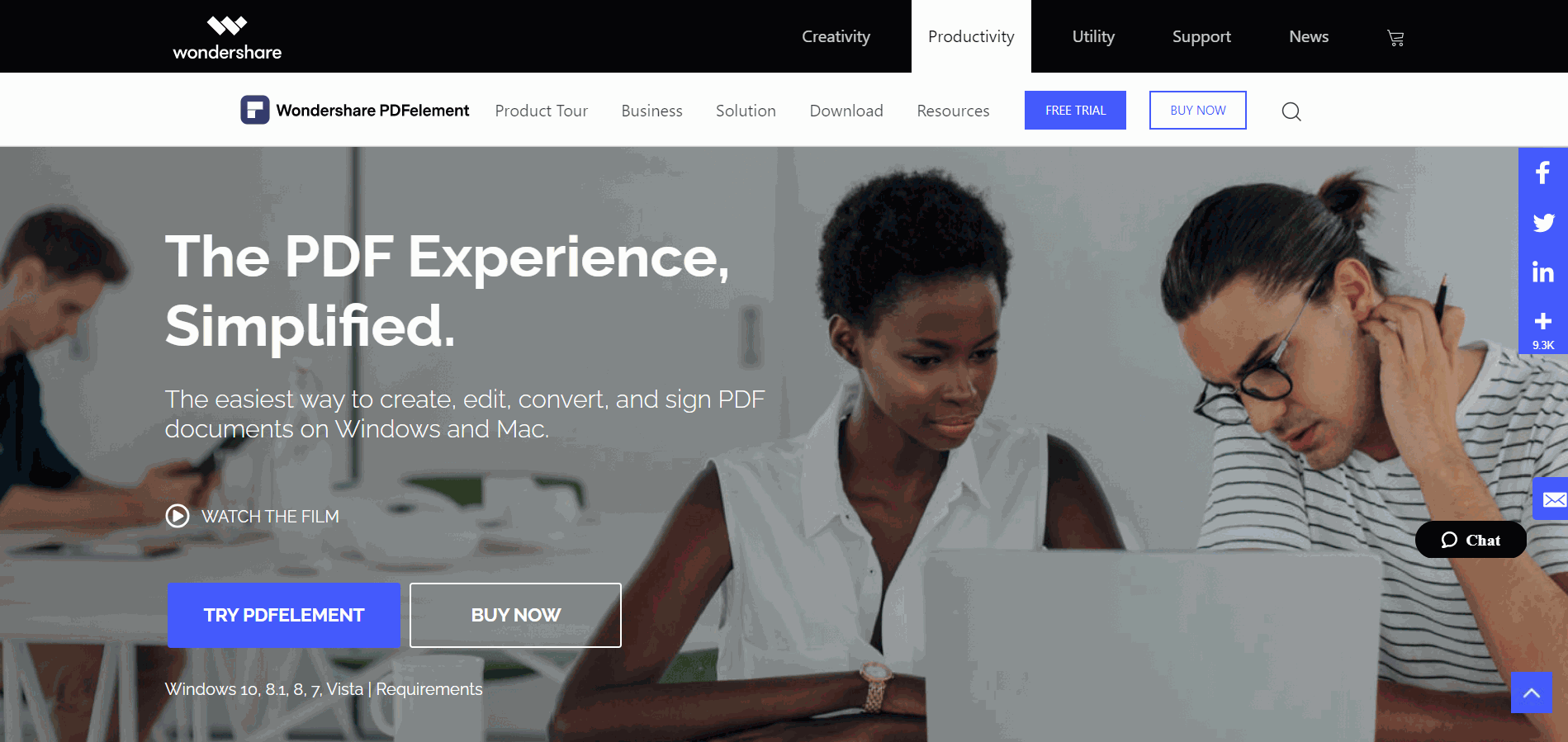This screenshot has width=1568, height=742.
Task: Click TRY PDFELEMENT button
Action: 284,615
